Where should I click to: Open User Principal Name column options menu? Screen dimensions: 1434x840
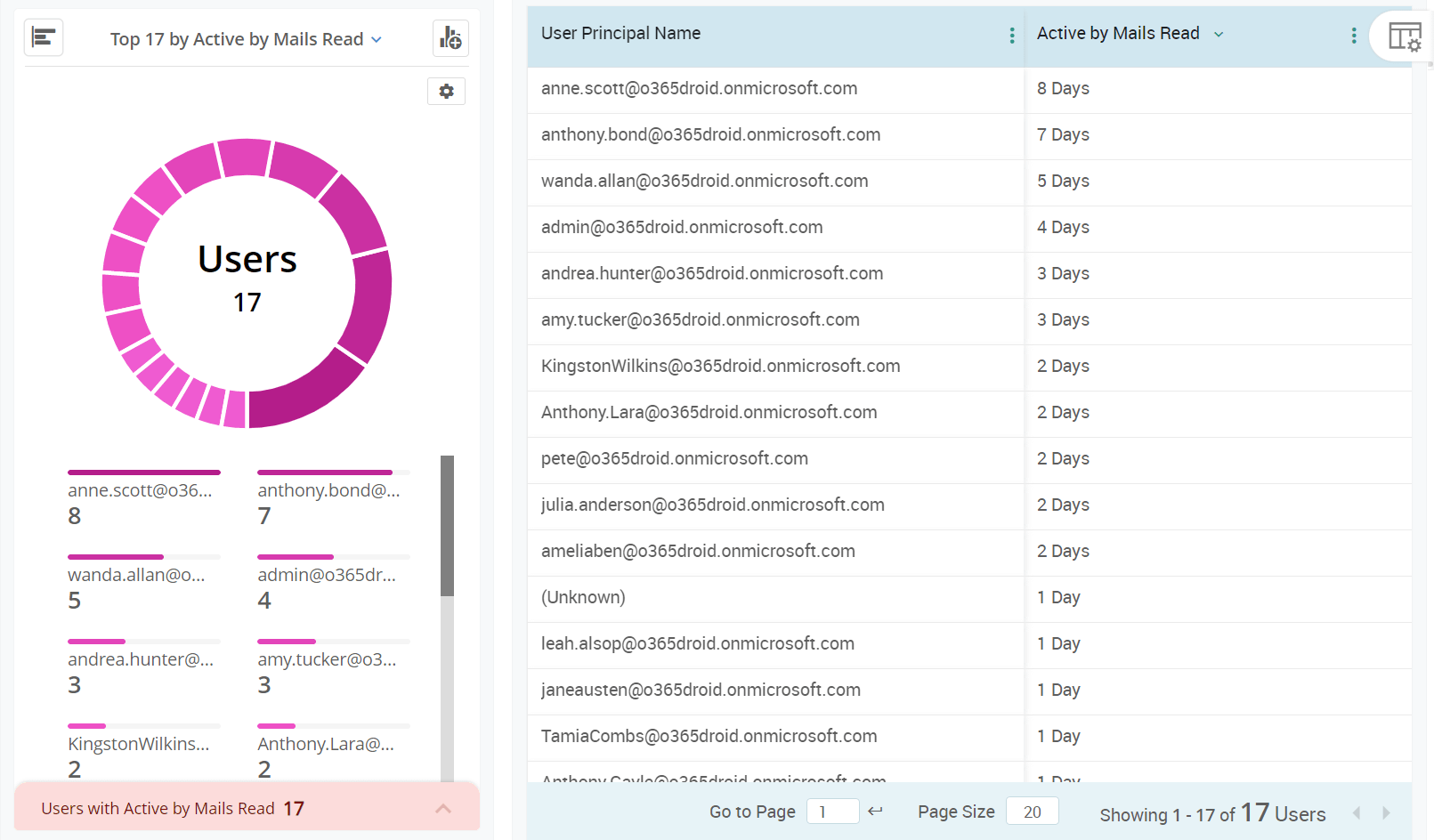coord(1011,36)
